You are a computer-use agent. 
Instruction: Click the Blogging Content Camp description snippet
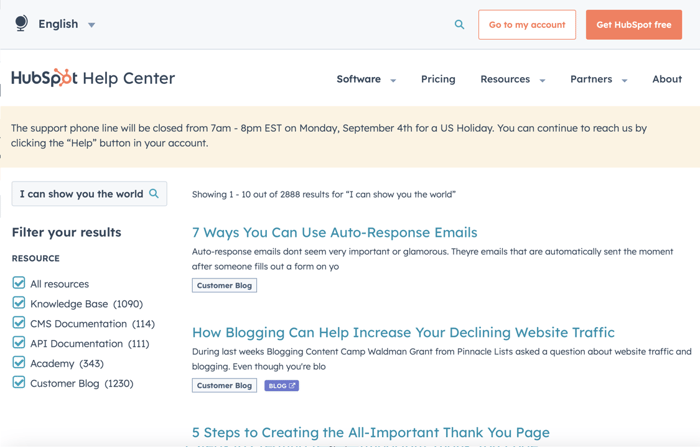[x=442, y=359]
